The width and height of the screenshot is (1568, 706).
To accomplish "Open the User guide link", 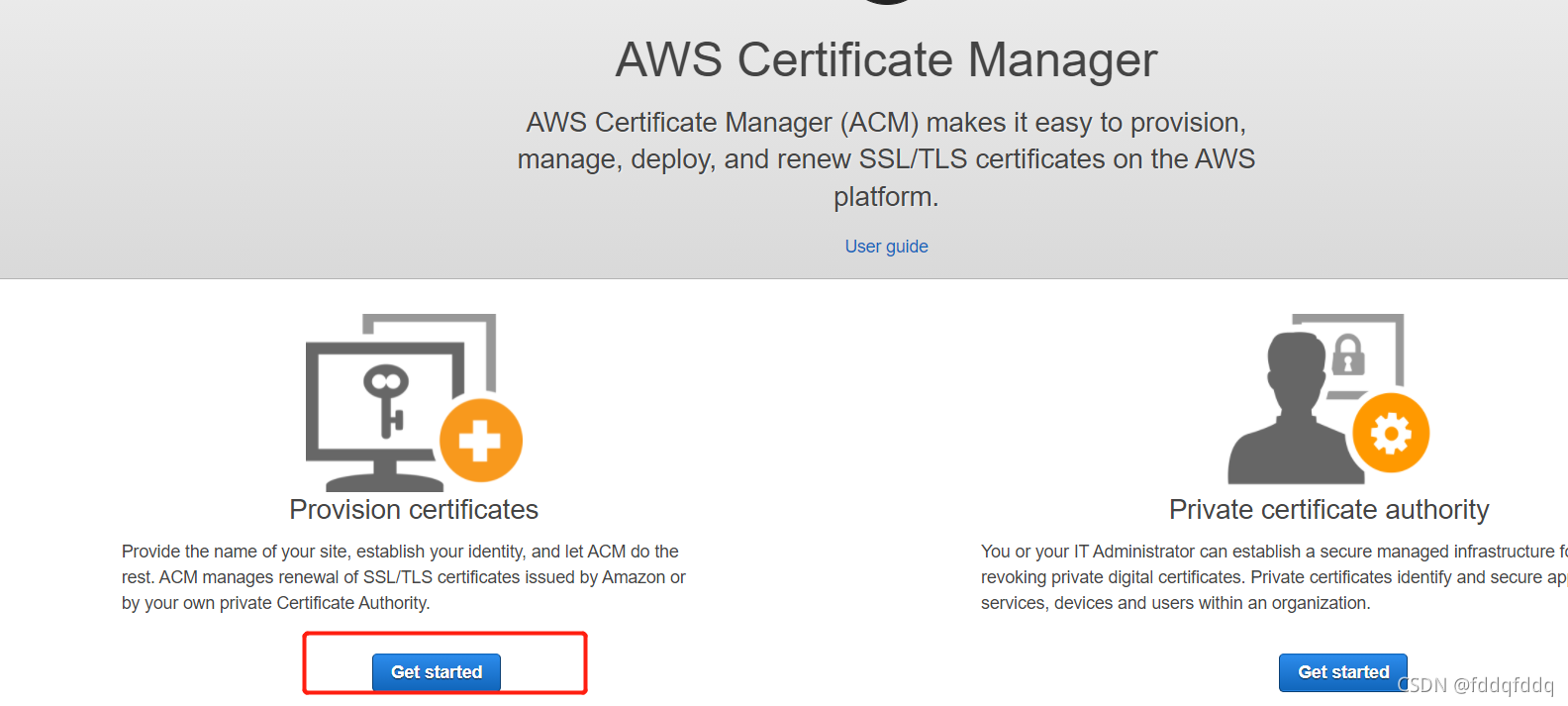I will click(x=886, y=247).
